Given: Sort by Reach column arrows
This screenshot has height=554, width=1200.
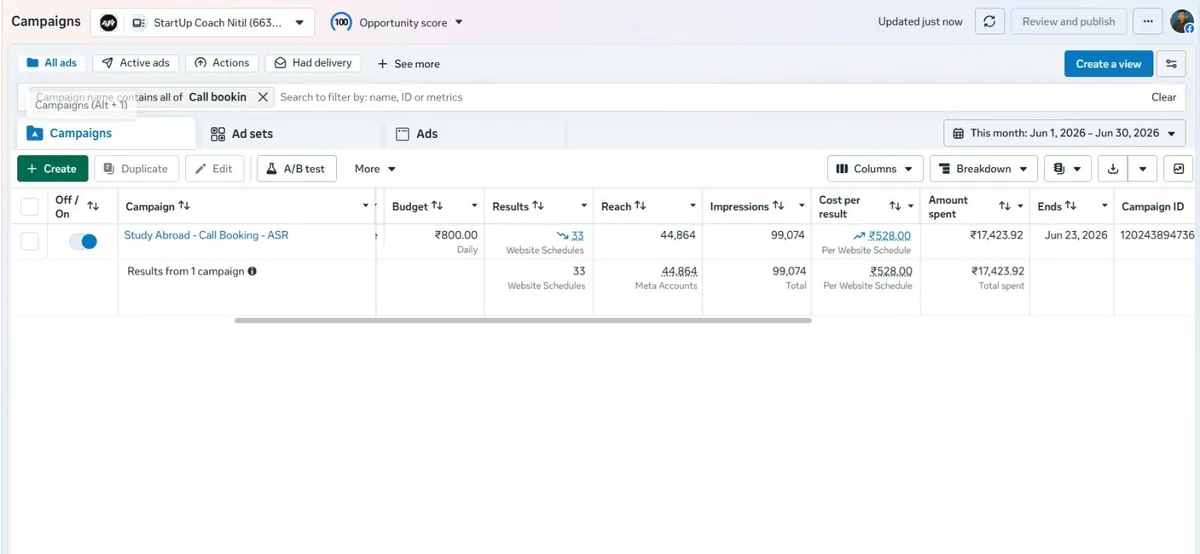Looking at the screenshot, I should pos(641,206).
